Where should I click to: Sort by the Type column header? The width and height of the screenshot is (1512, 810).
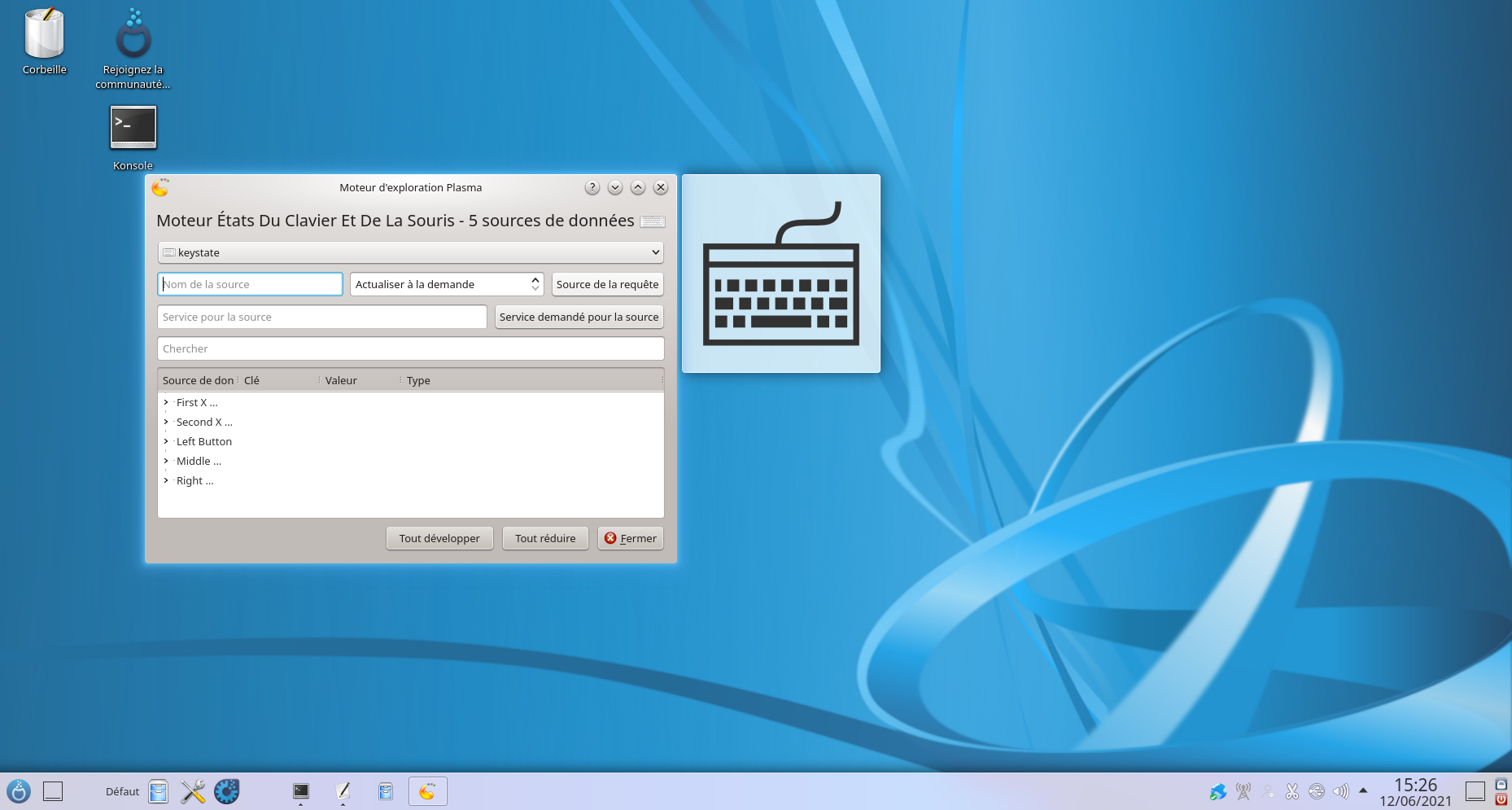tap(533, 380)
